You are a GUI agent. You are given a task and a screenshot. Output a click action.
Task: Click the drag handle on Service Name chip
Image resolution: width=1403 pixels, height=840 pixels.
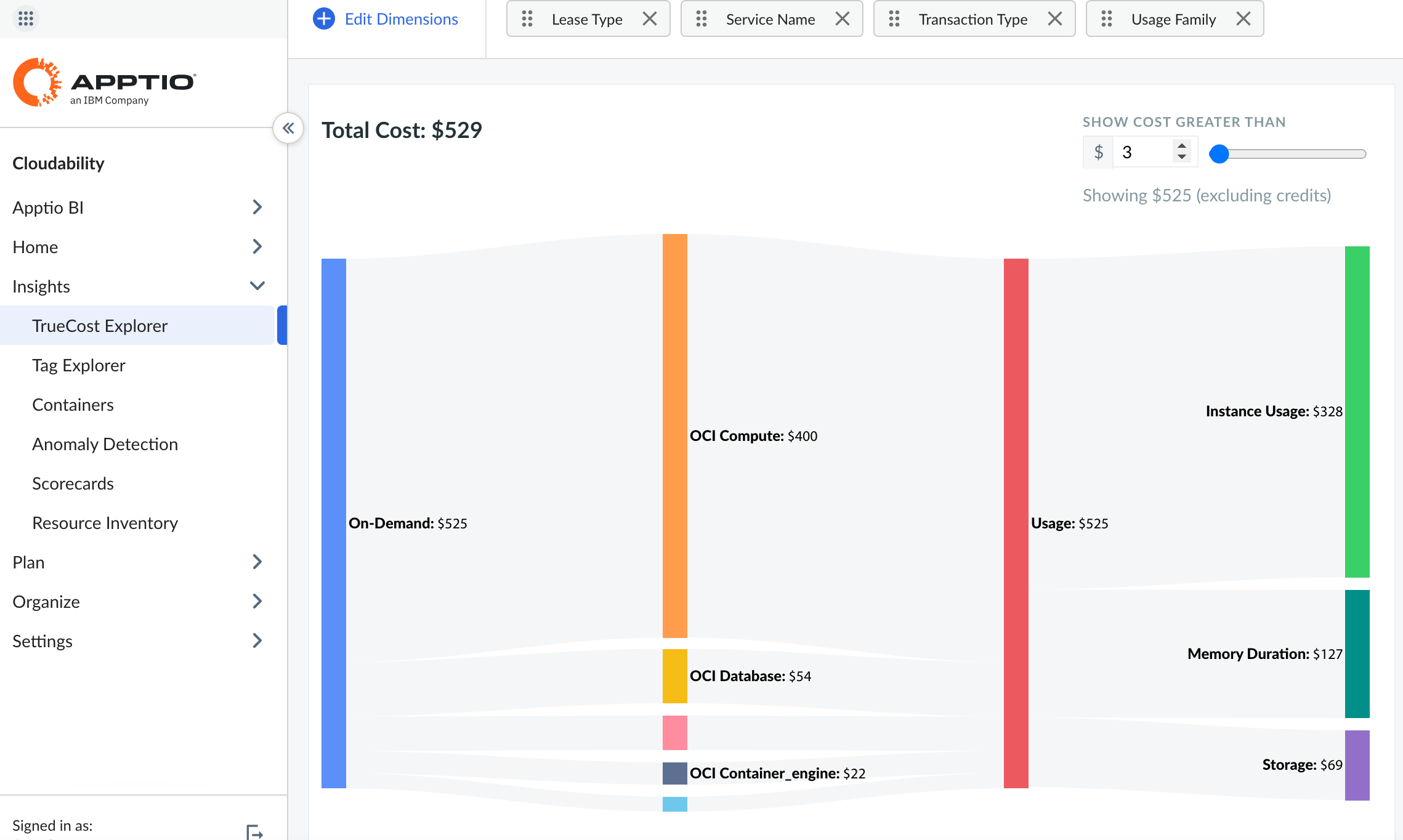(701, 18)
